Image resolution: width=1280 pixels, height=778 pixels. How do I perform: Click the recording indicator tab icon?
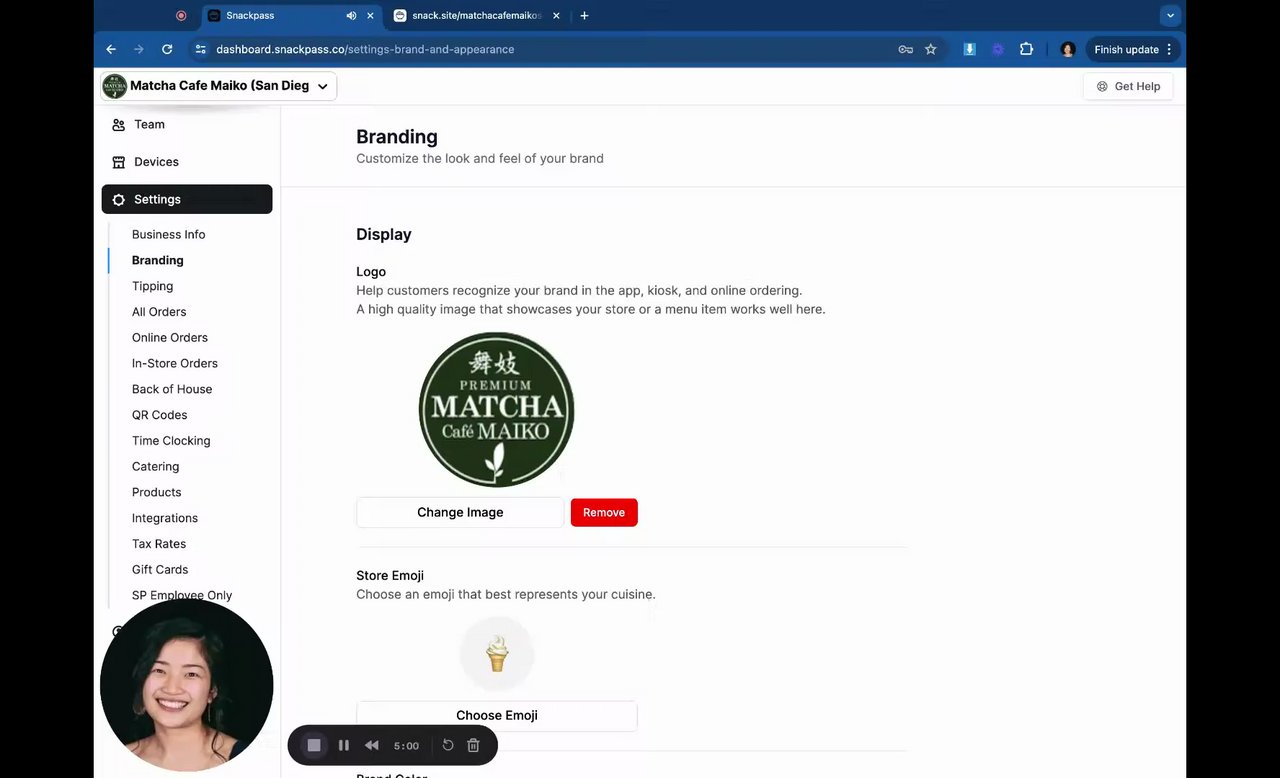point(181,16)
